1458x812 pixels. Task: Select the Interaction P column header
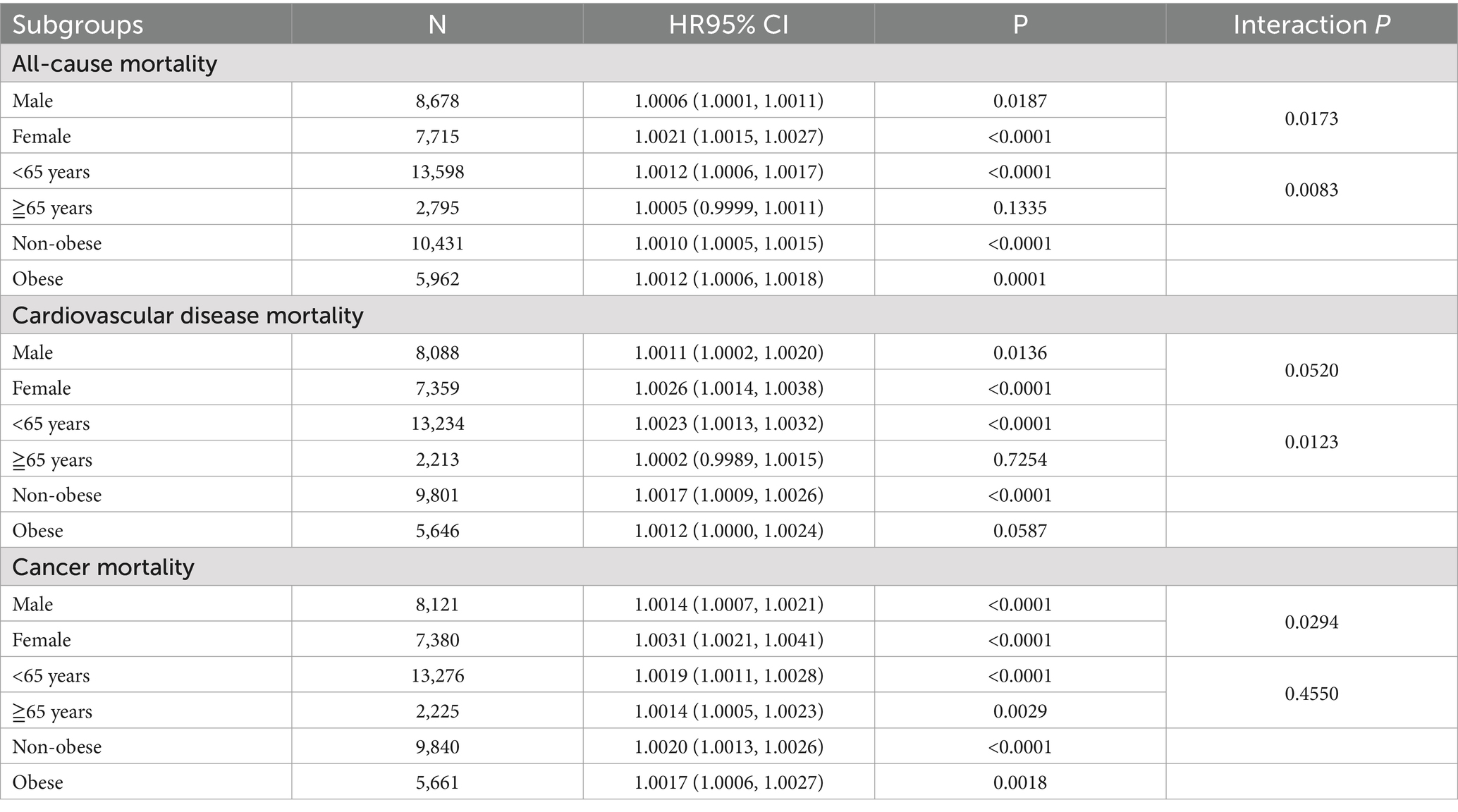(1311, 25)
